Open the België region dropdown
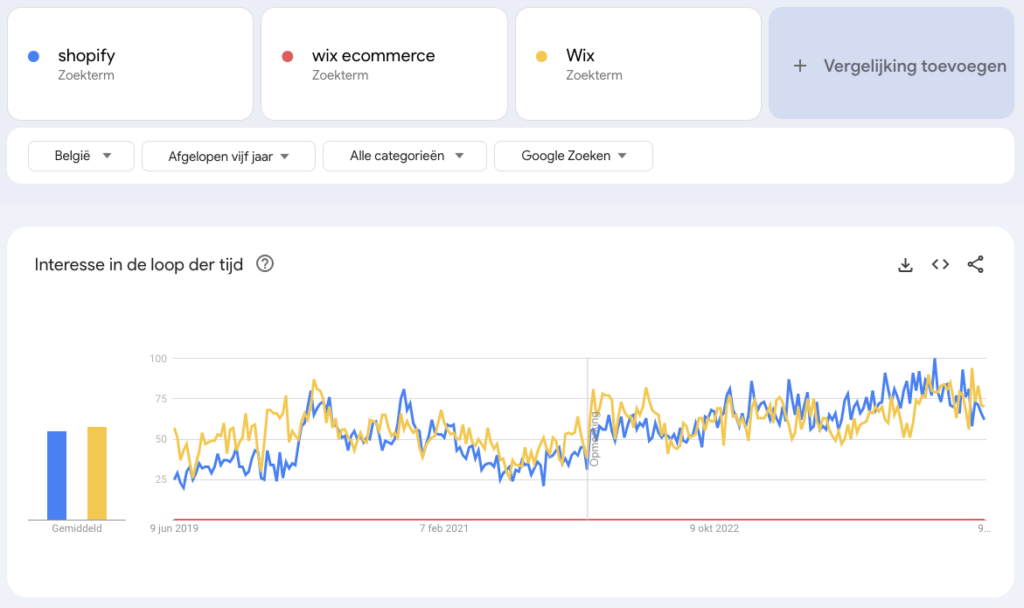This screenshot has height=608, width=1024. [x=80, y=156]
